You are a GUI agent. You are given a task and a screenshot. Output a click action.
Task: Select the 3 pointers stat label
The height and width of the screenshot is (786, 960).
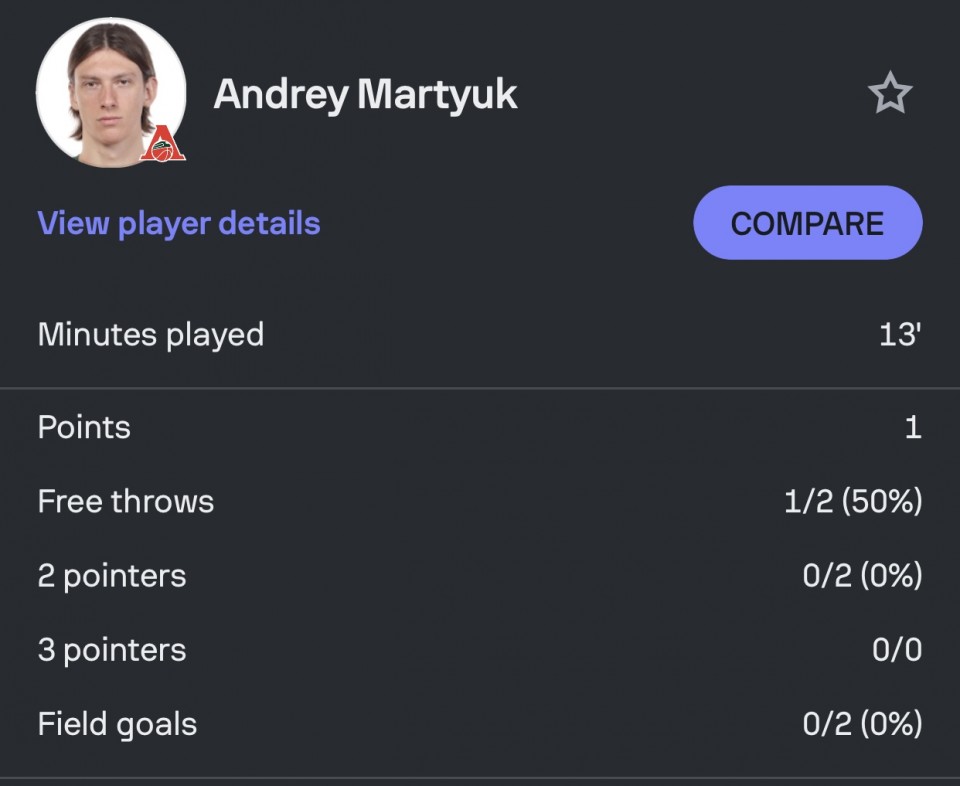pos(111,650)
